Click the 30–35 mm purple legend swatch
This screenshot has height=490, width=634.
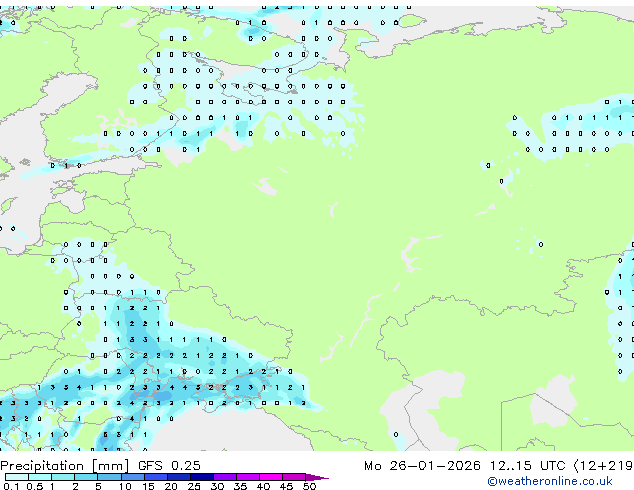tap(225, 477)
